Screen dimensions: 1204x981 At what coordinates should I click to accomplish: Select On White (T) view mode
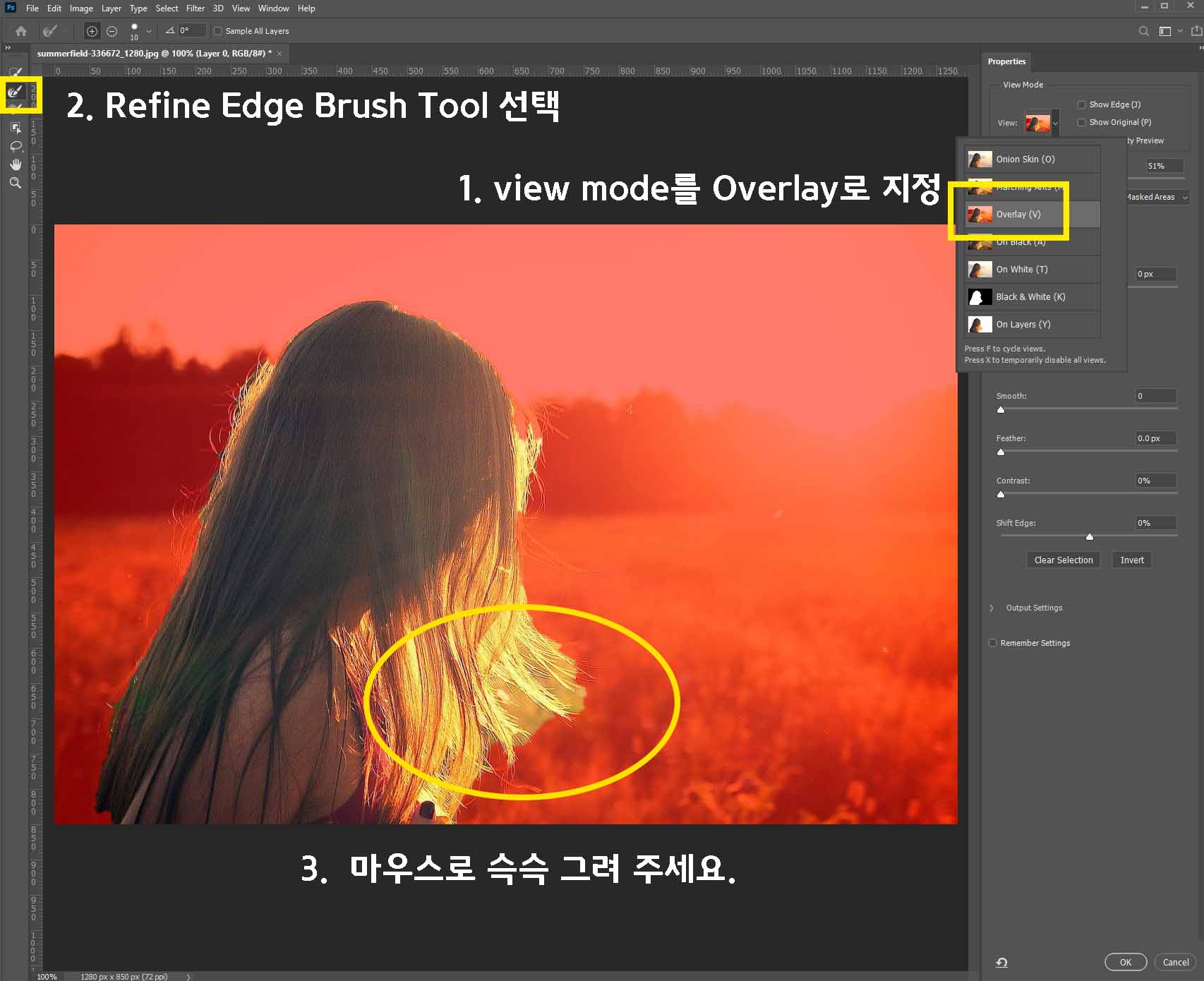pos(1032,270)
